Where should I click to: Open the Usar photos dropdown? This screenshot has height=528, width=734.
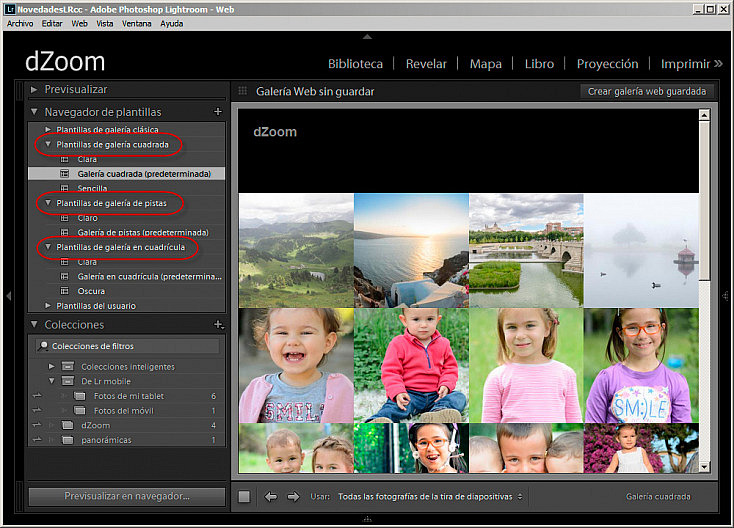pos(430,497)
